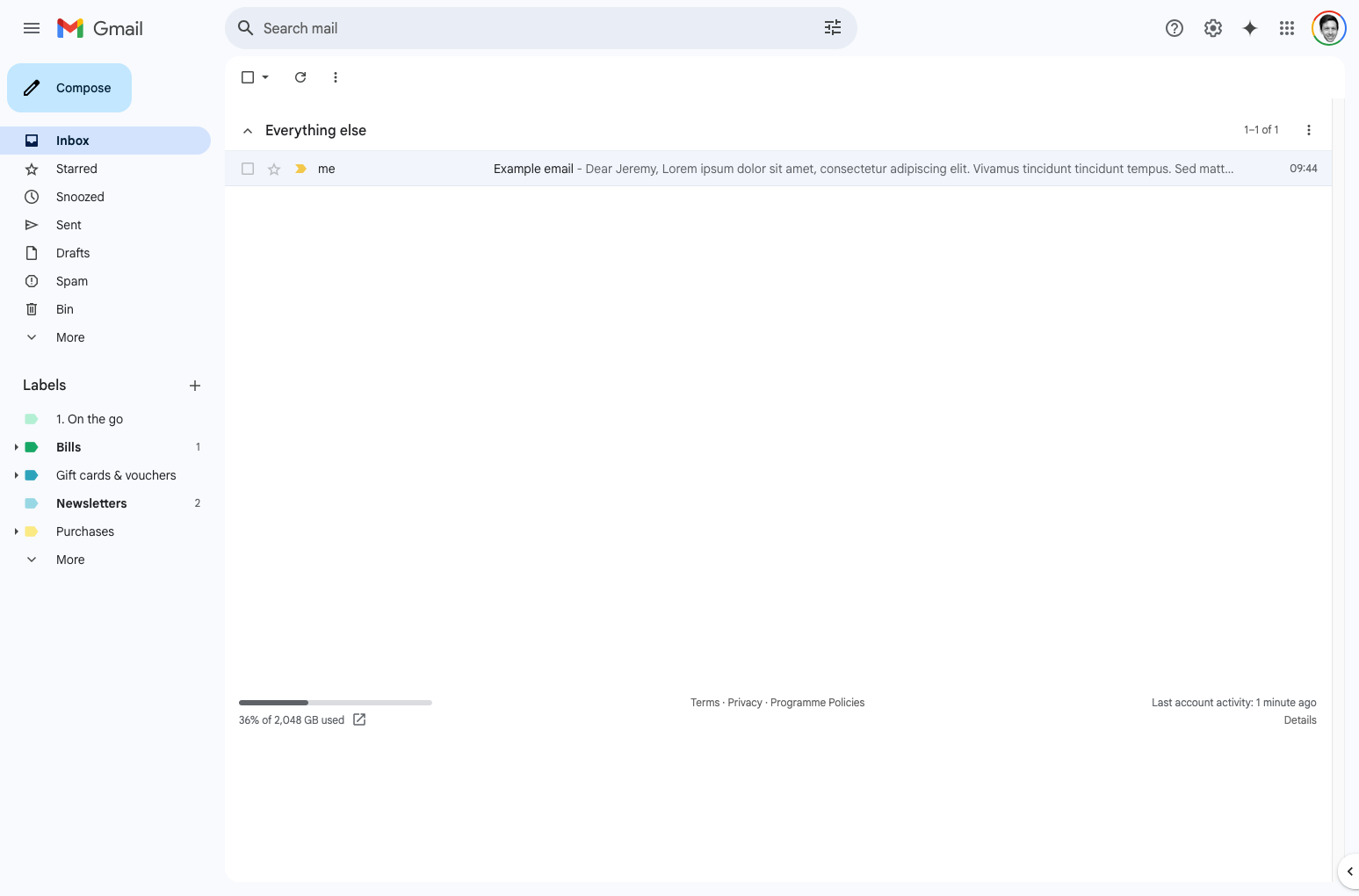1359x896 pixels.
Task: Click the yellow Purchases label tag
Action: click(32, 531)
